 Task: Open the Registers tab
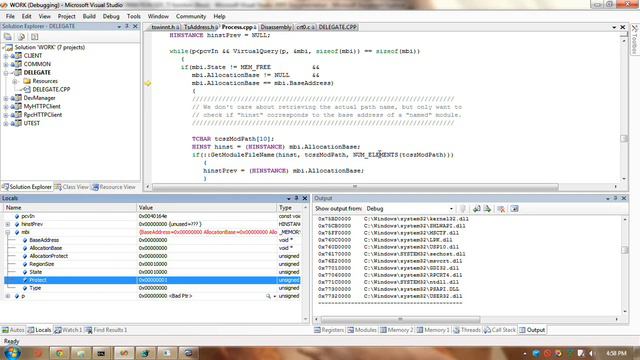329,330
